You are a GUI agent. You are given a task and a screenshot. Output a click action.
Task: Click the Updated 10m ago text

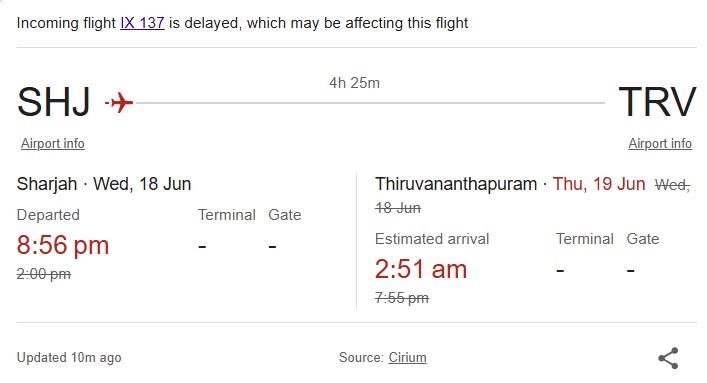tap(69, 357)
